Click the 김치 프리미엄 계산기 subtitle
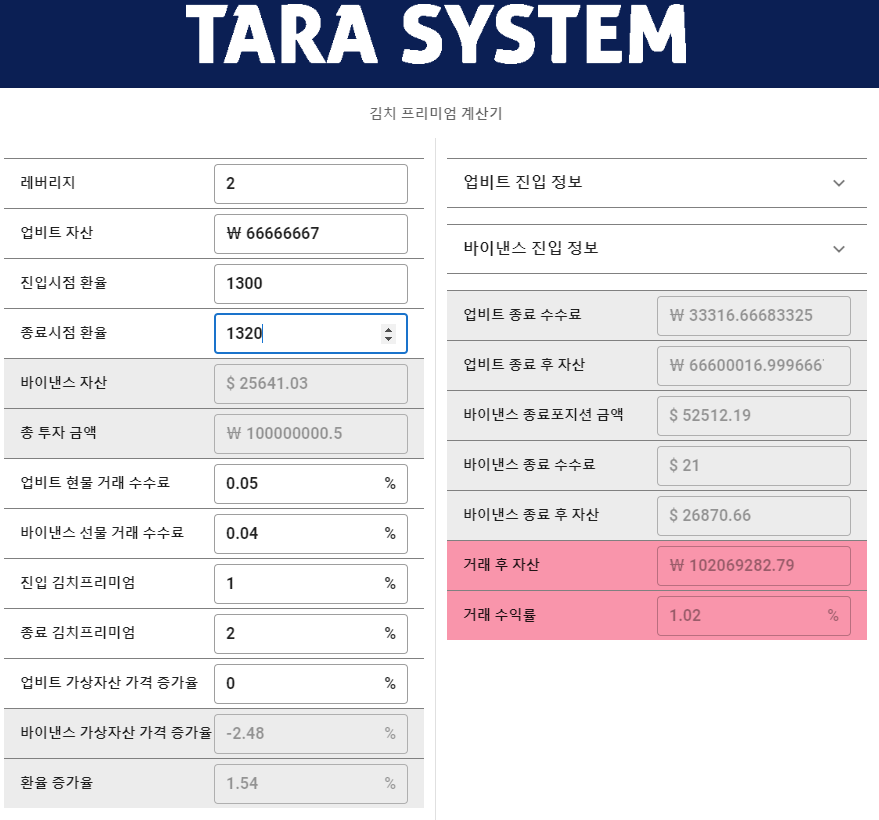Image resolution: width=879 pixels, height=820 pixels. [x=436, y=113]
